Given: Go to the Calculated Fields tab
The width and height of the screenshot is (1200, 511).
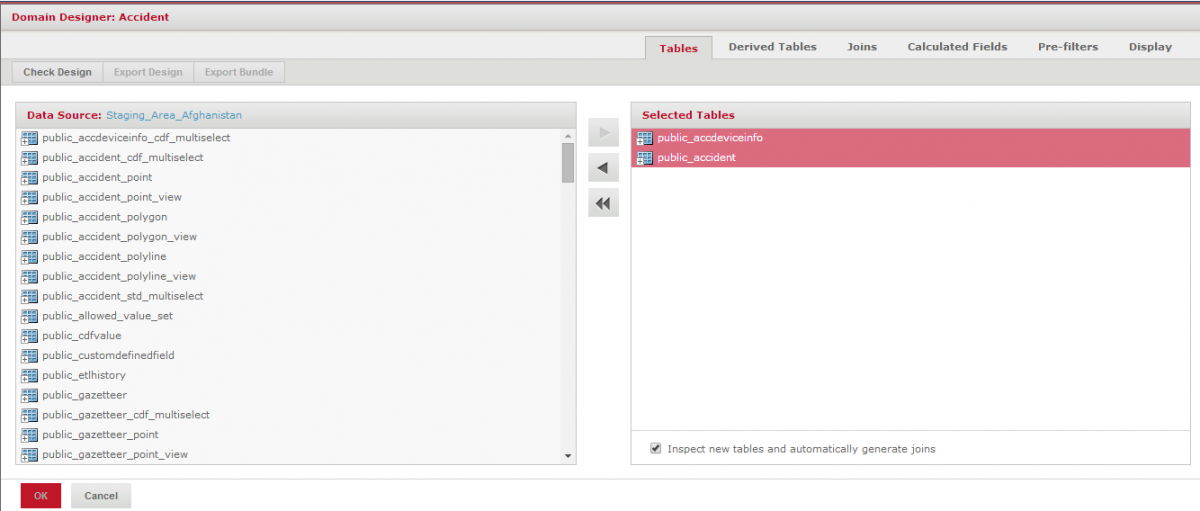Looking at the screenshot, I should point(957,47).
